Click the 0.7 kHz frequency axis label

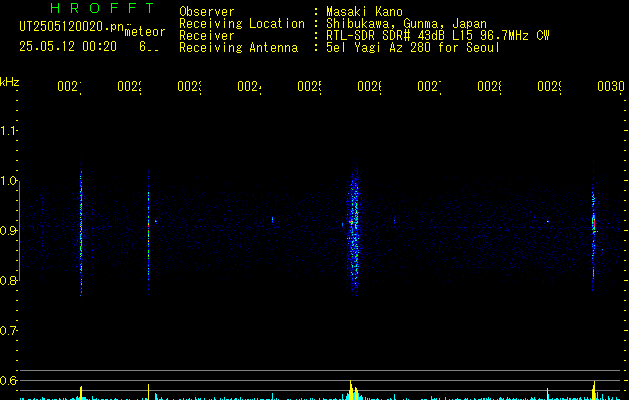[8, 331]
